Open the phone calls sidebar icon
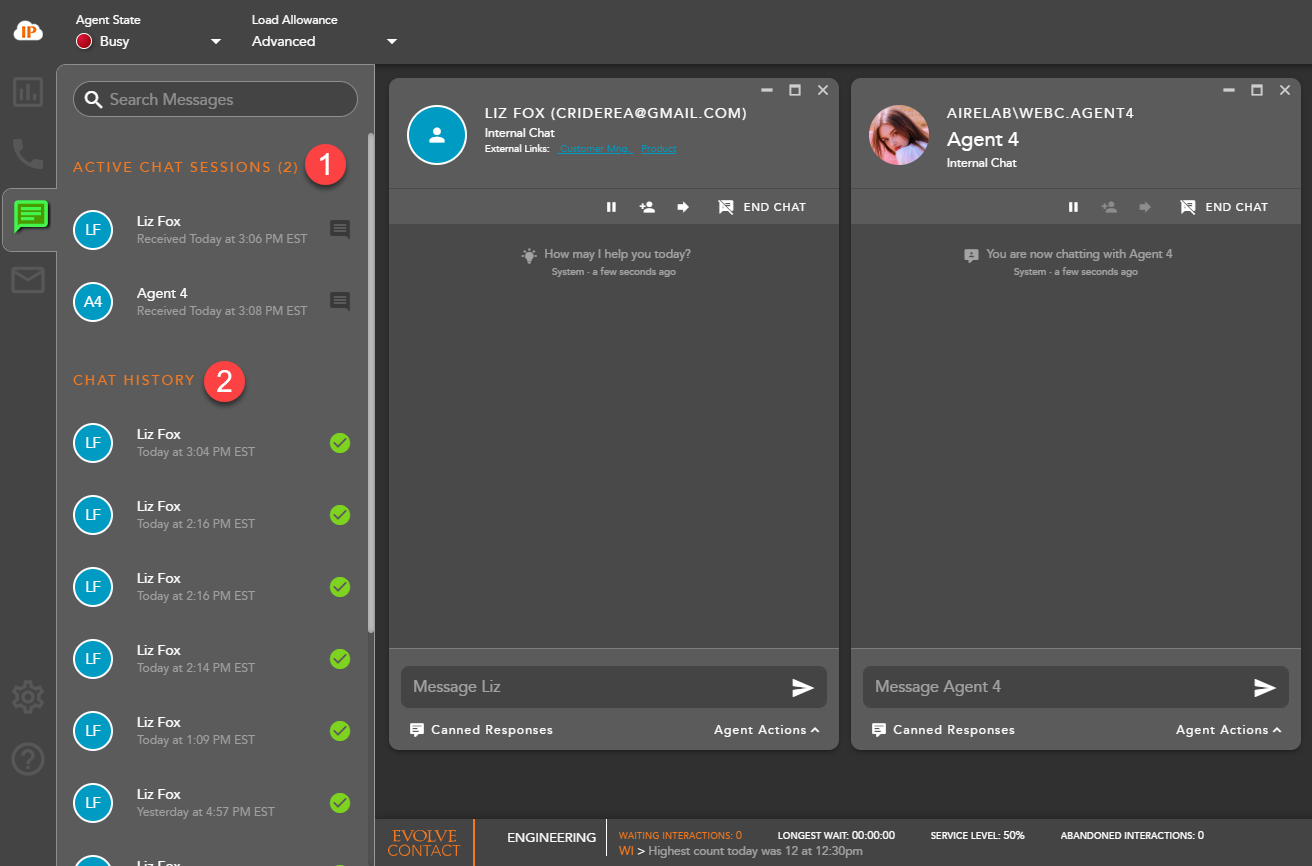This screenshot has height=866, width=1312. pyautogui.click(x=28, y=153)
